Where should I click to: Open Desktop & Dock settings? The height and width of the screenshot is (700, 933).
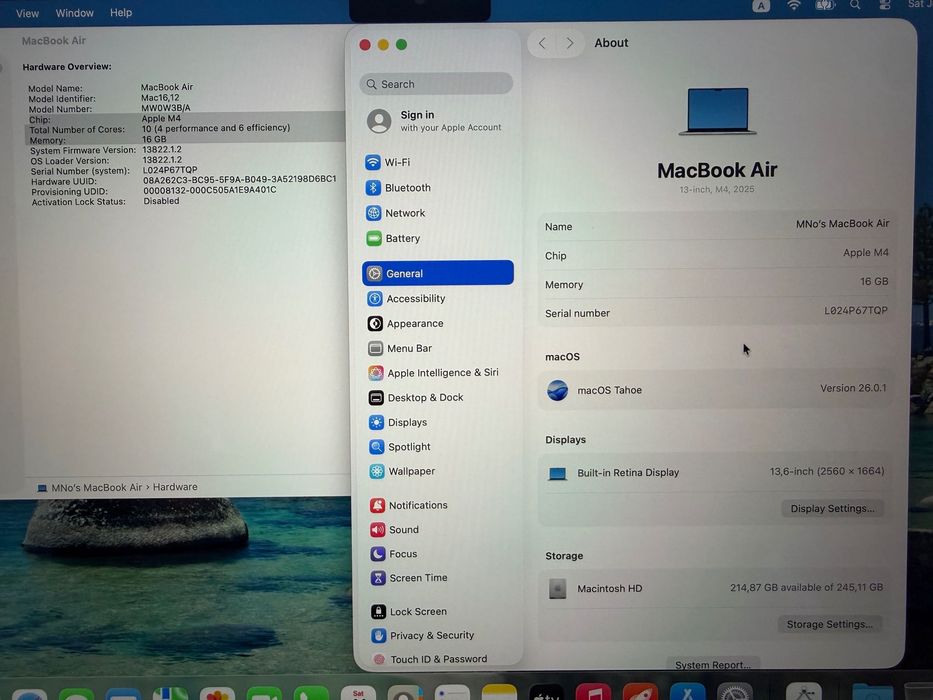click(416, 398)
